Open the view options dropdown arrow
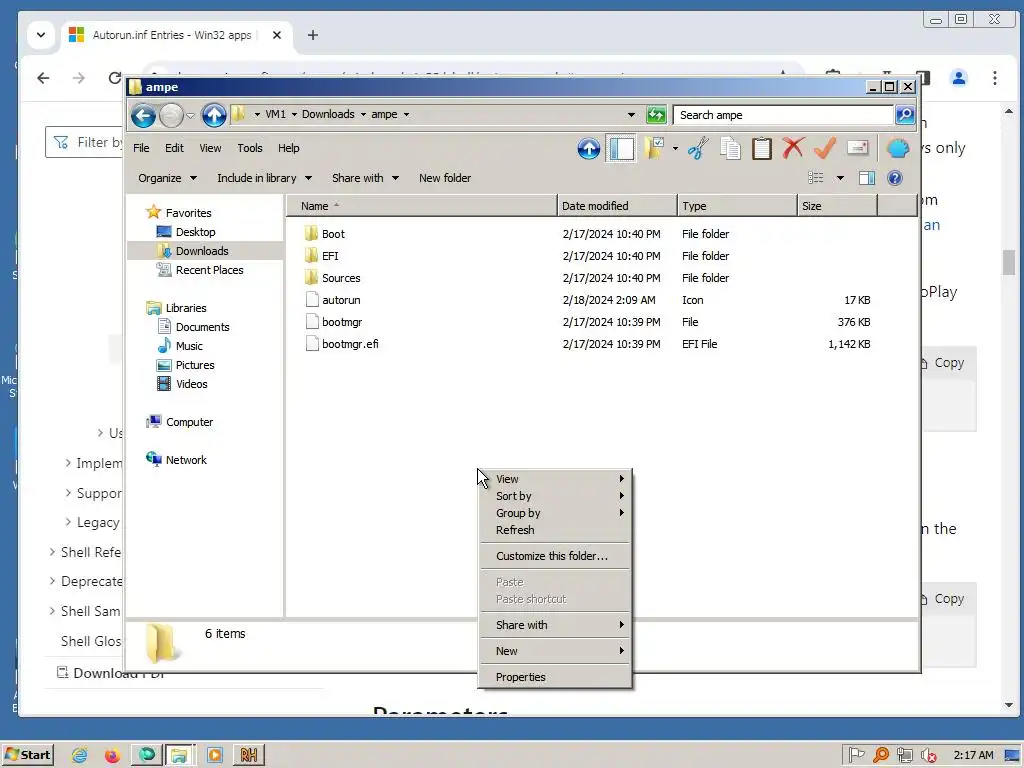1024x768 pixels. tap(840, 178)
